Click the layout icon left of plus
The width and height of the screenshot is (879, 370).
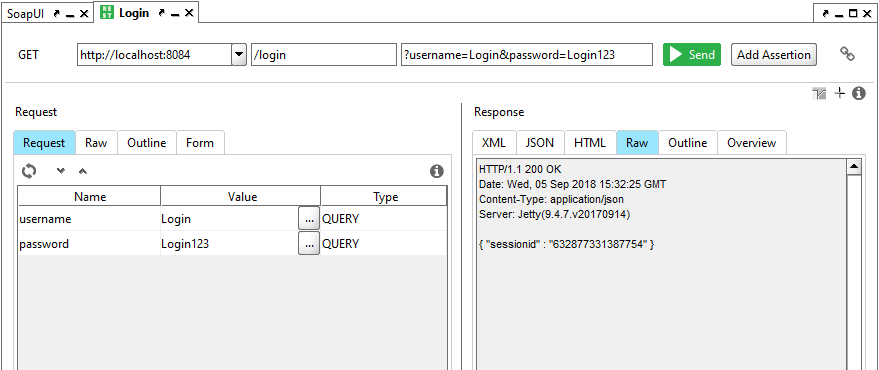(x=819, y=94)
